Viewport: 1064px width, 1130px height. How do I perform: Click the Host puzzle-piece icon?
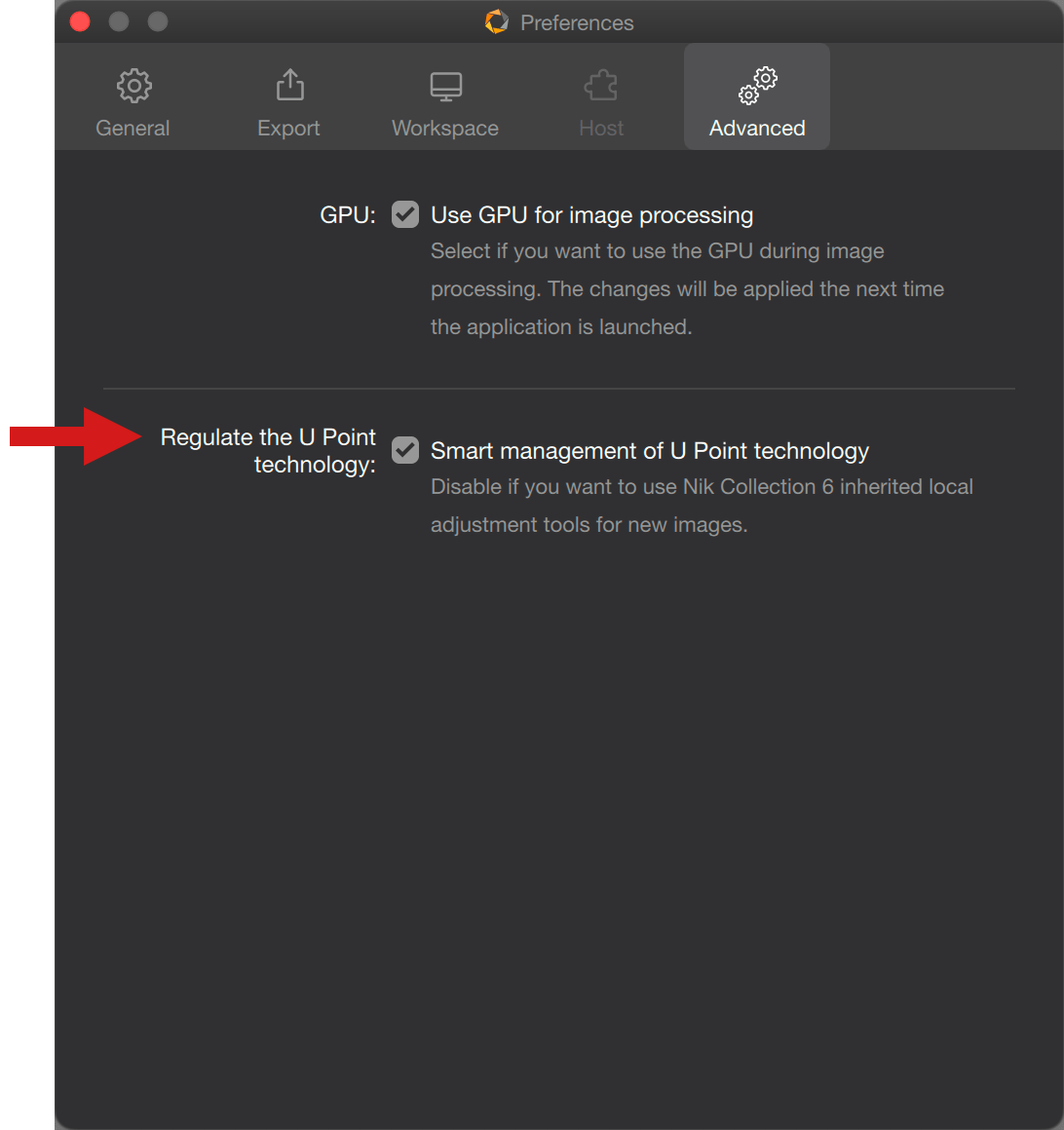(601, 86)
